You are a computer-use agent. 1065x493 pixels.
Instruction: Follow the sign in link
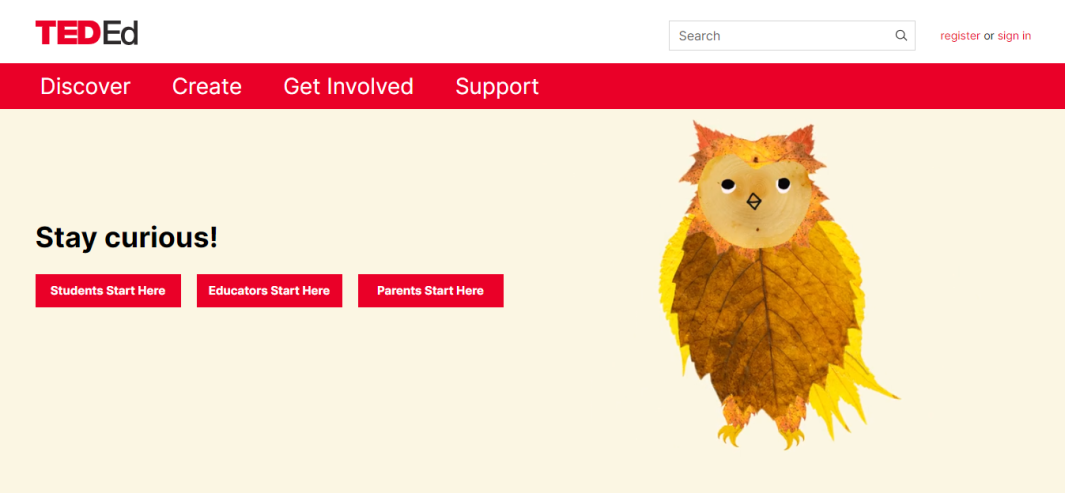click(1014, 36)
